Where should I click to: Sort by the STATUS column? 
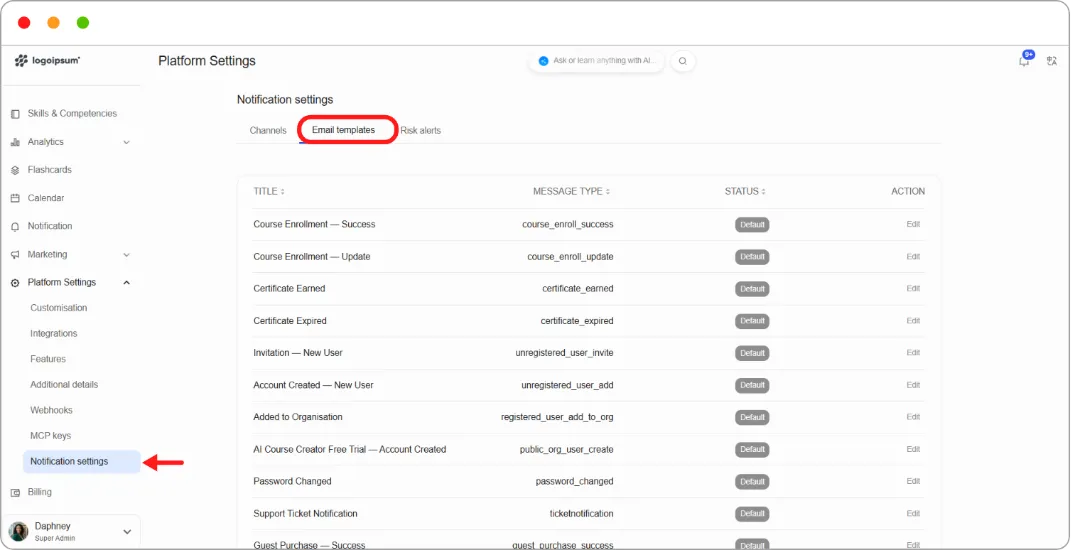pyautogui.click(x=745, y=191)
